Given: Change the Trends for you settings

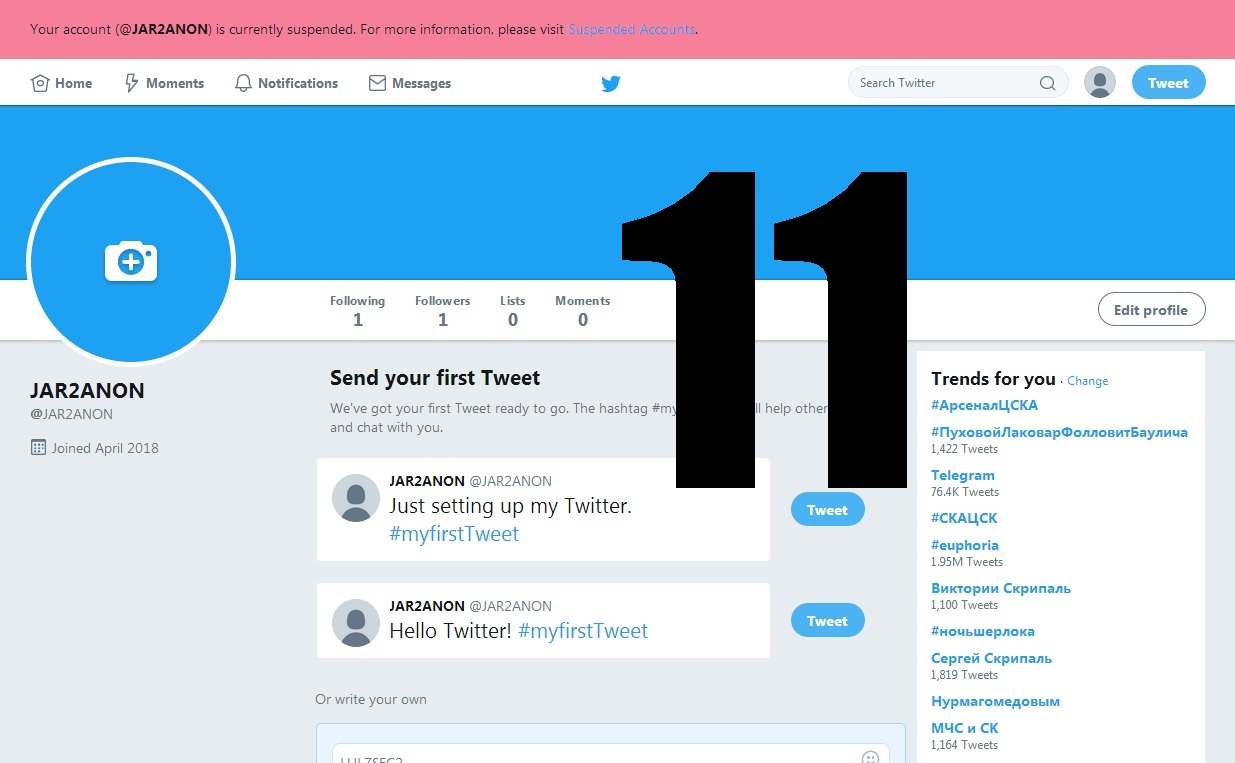Looking at the screenshot, I should pos(1087,381).
